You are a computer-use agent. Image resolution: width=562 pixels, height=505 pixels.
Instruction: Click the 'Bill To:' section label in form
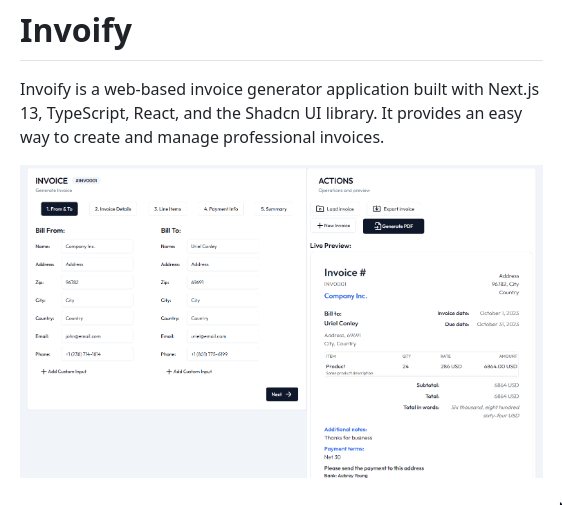[171, 230]
